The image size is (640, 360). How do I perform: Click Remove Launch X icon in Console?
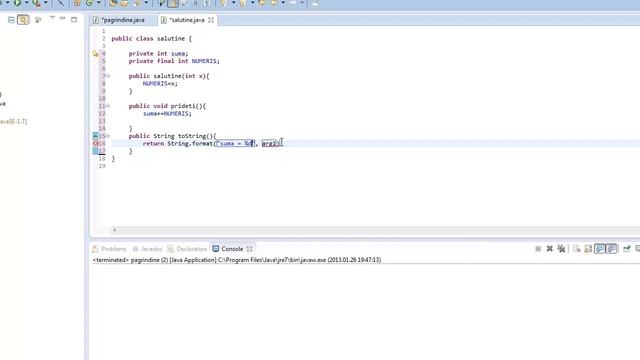(549, 249)
